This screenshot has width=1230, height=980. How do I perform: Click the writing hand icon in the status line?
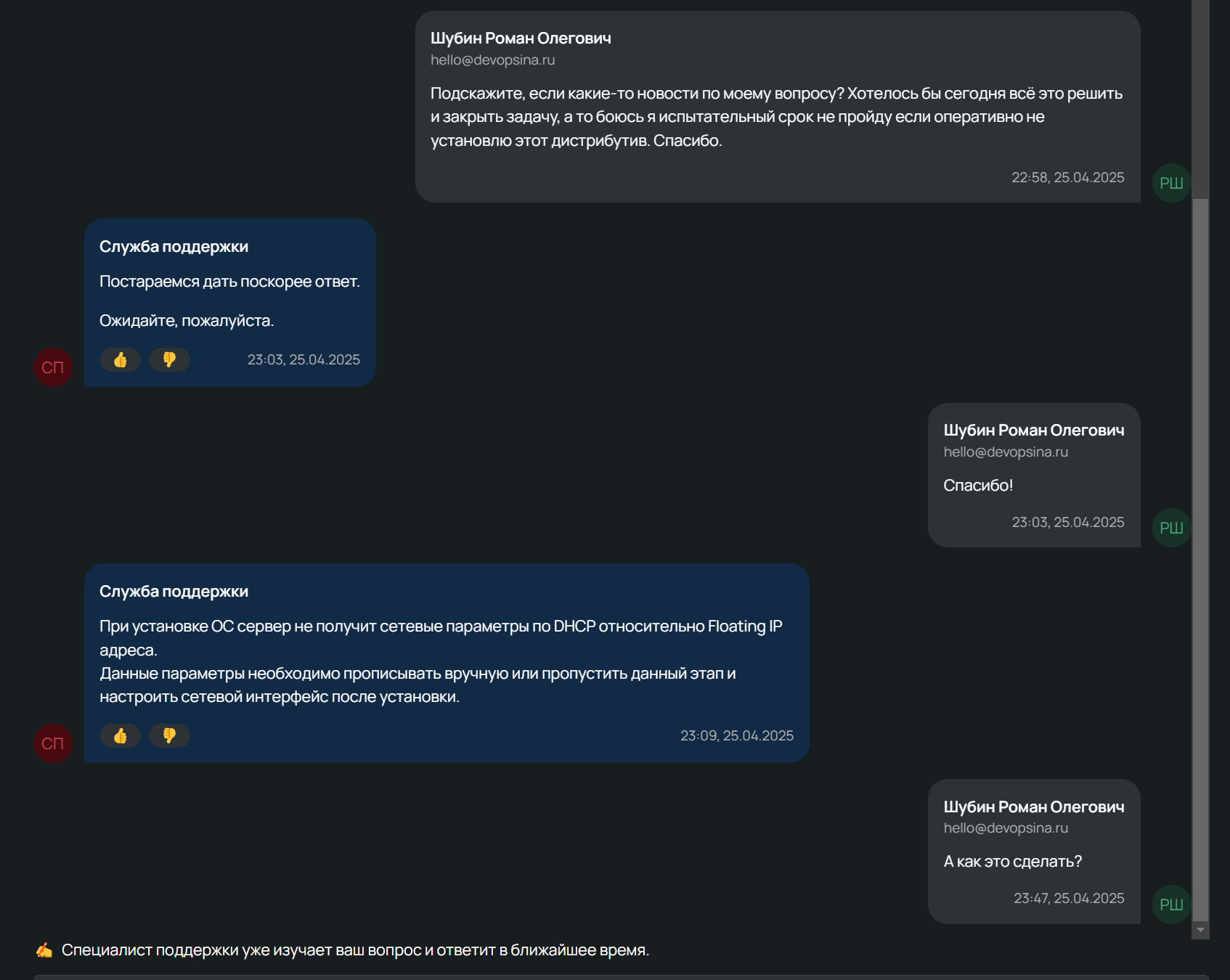[44, 950]
